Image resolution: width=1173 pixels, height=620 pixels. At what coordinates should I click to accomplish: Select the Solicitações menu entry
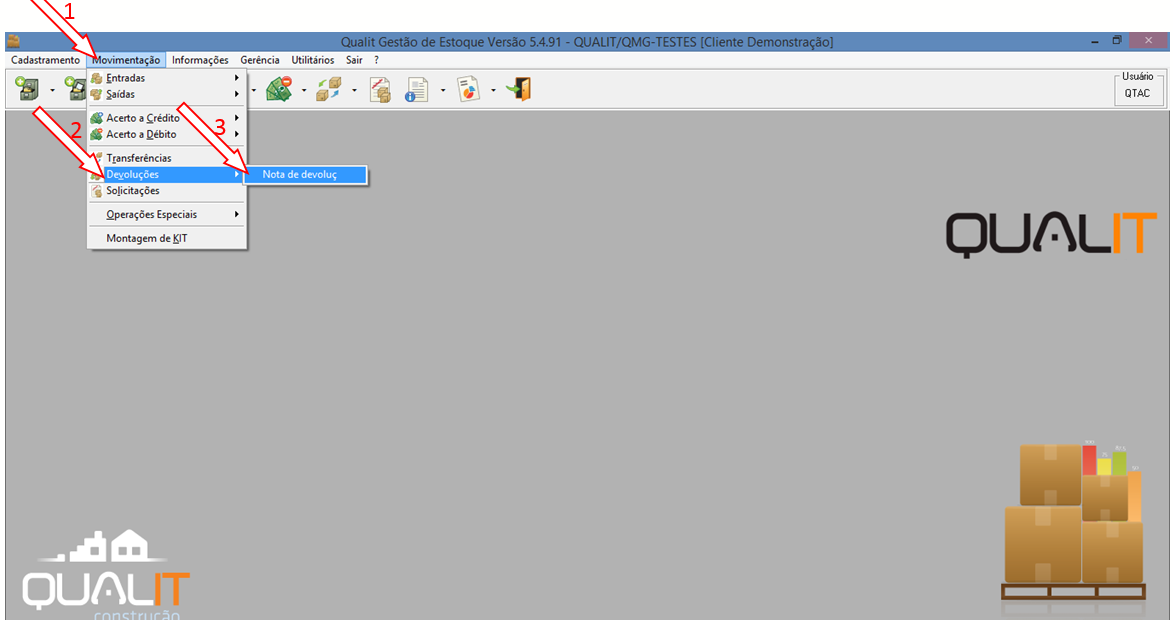click(167, 191)
